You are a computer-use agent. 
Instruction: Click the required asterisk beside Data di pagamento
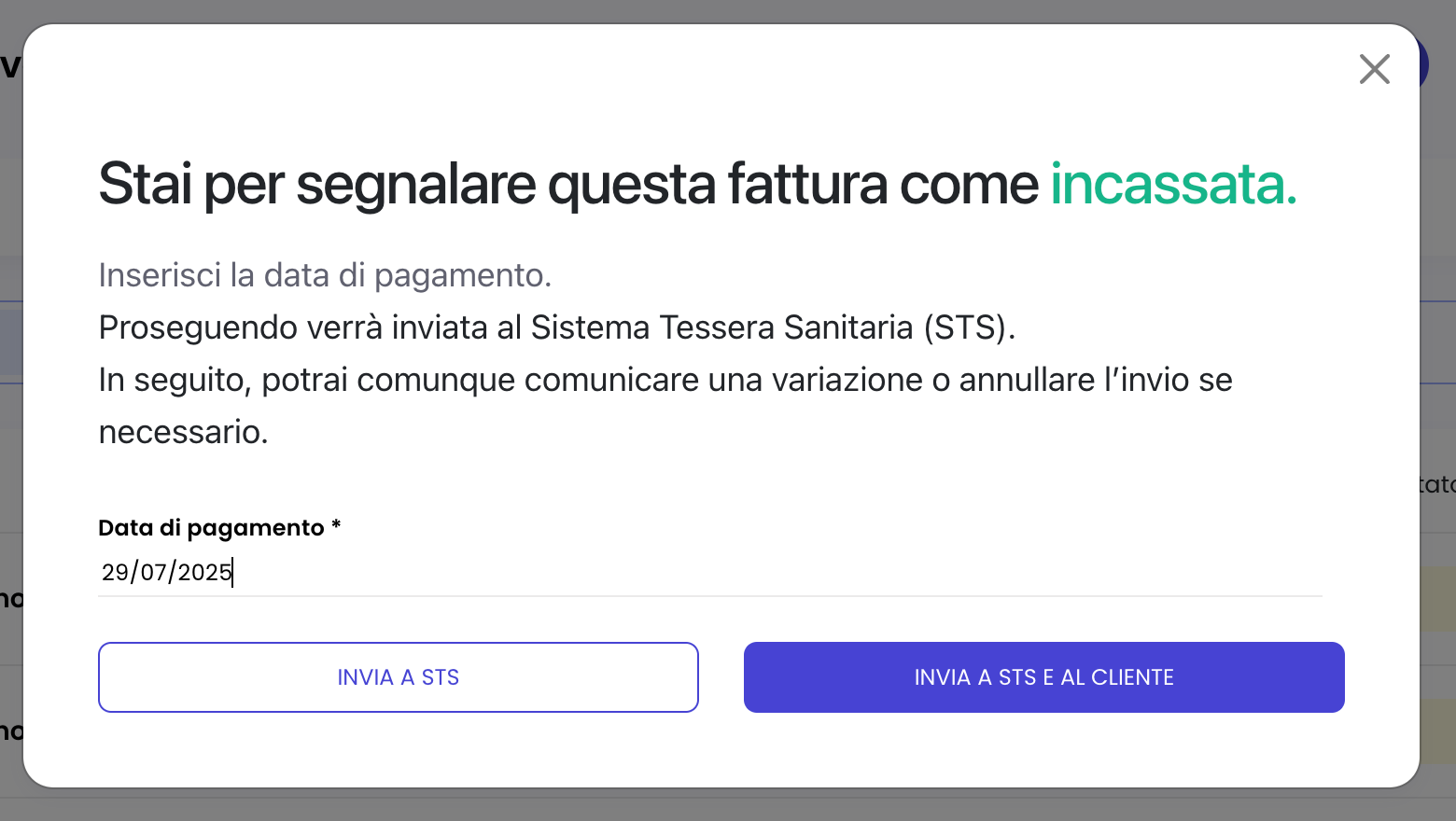[336, 526]
